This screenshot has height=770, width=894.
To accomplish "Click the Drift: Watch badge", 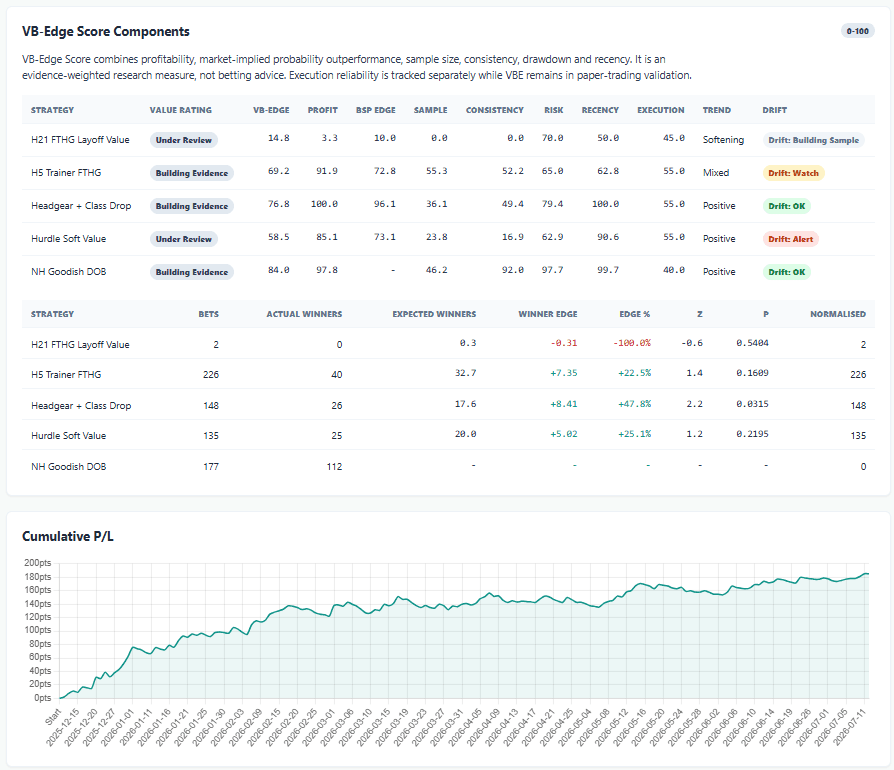I will pos(793,173).
